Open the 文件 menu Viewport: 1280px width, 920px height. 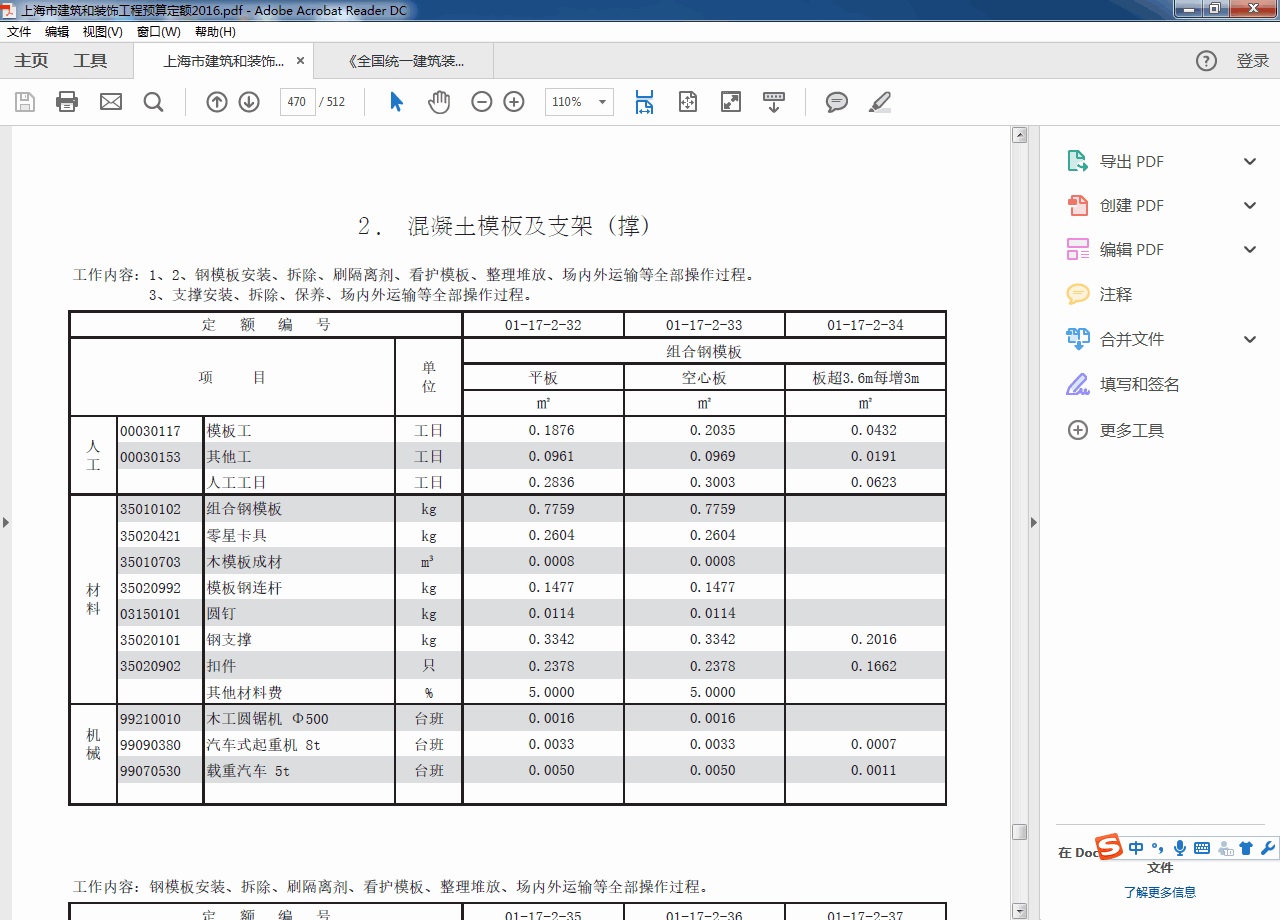tap(19, 31)
